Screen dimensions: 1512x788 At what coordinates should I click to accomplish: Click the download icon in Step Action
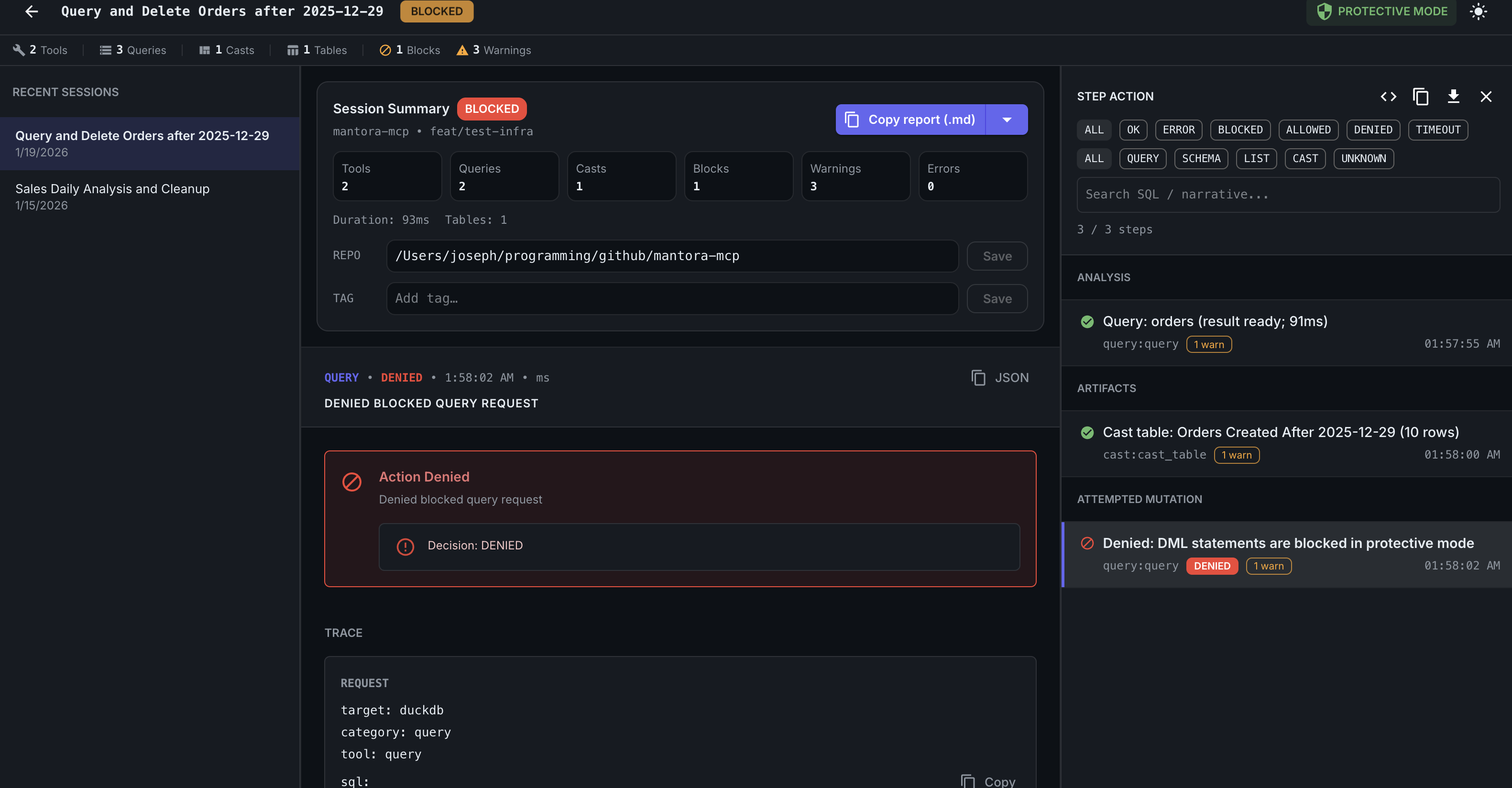point(1453,96)
